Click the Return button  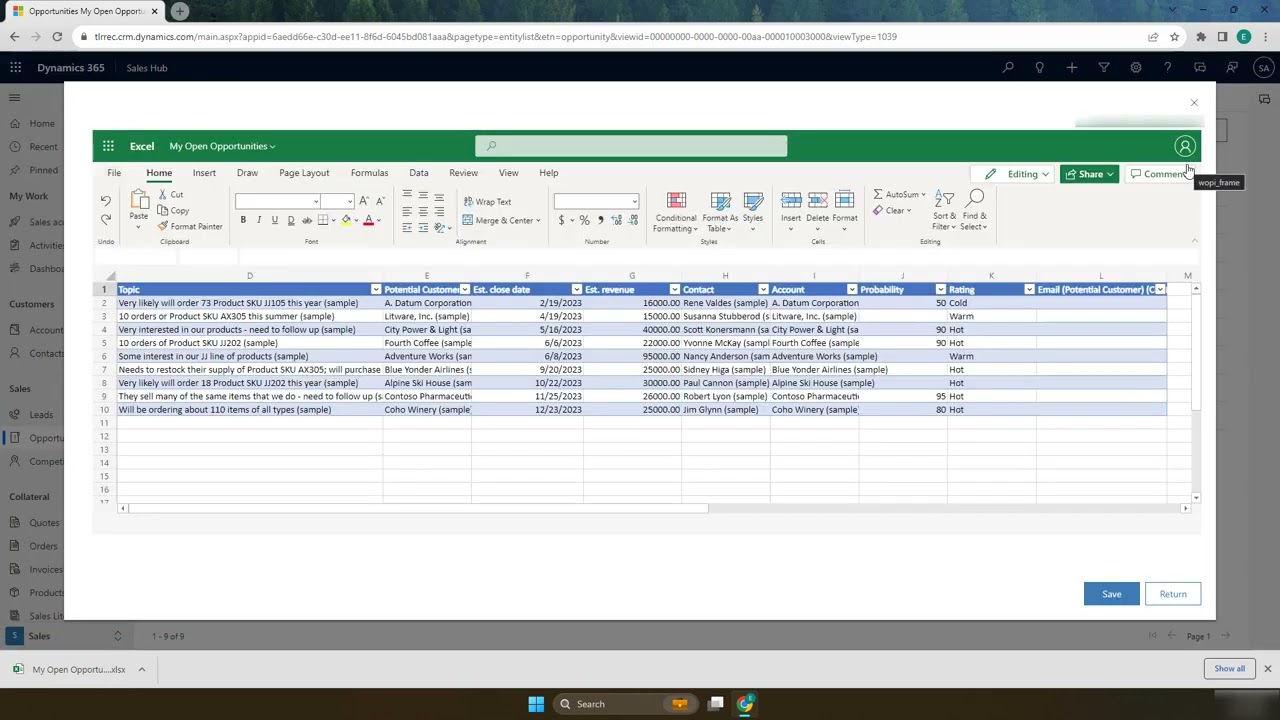click(1173, 594)
